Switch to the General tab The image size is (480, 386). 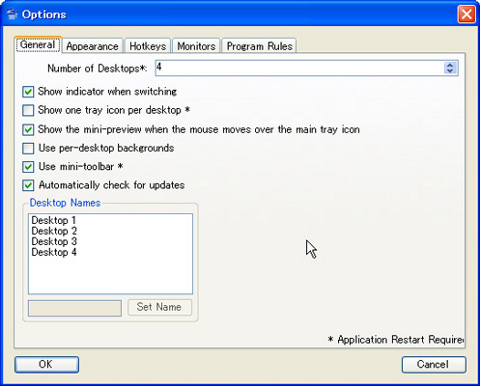tap(38, 45)
